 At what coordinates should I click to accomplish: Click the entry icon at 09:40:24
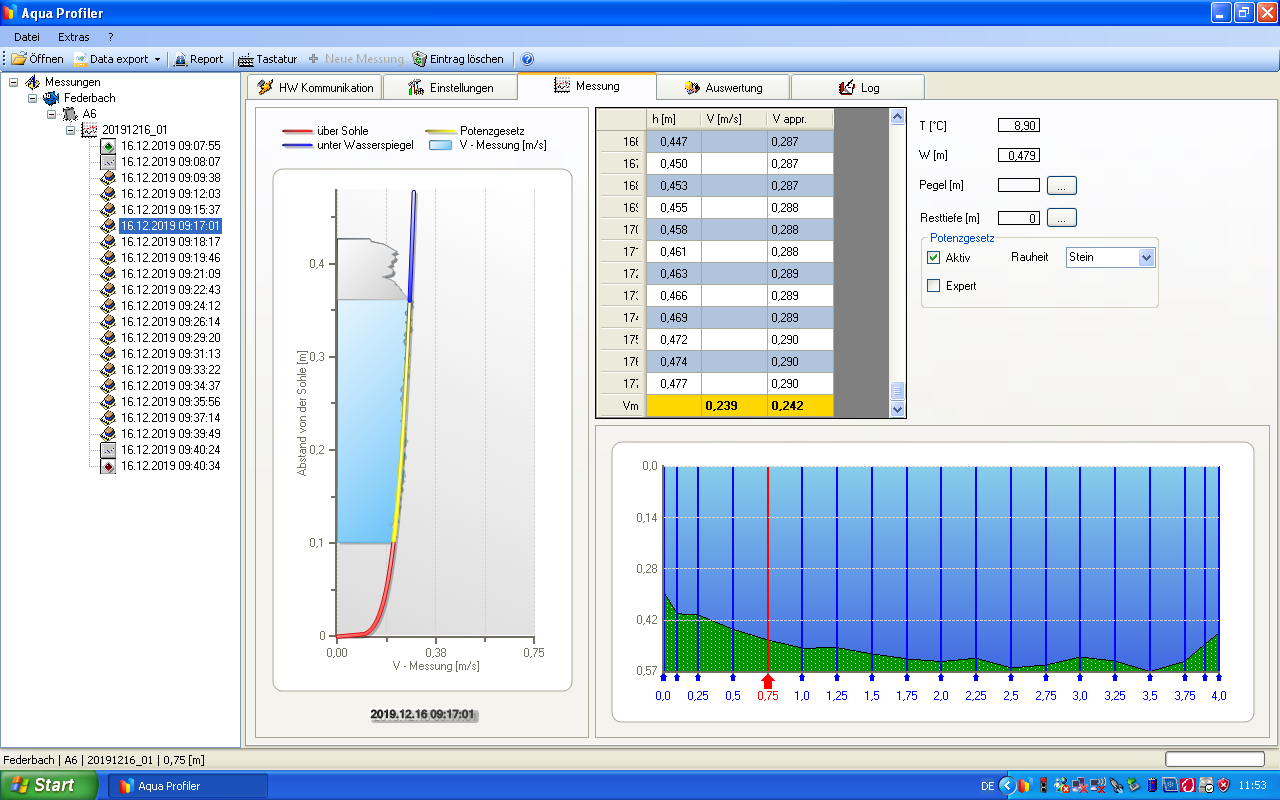[x=108, y=450]
